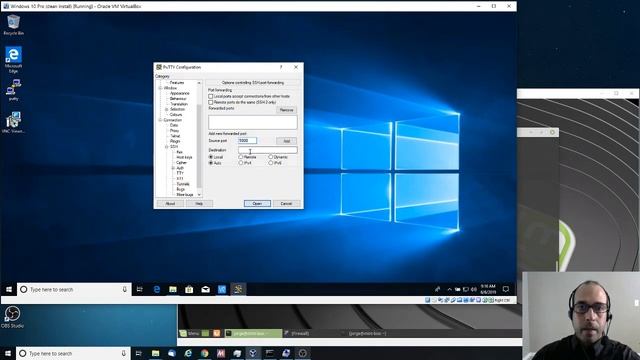Click the Remove forwarded port button

point(287,110)
